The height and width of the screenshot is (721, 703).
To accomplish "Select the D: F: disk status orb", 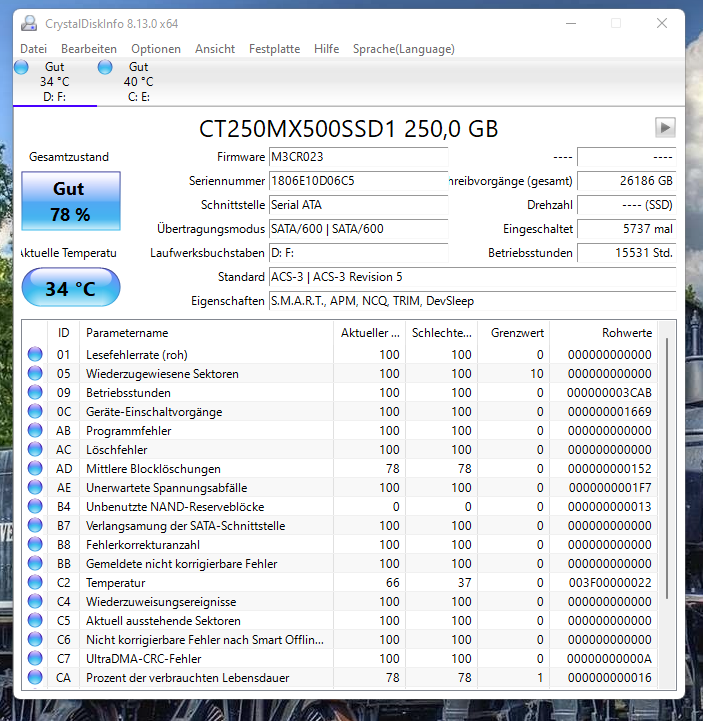I will (x=21, y=67).
